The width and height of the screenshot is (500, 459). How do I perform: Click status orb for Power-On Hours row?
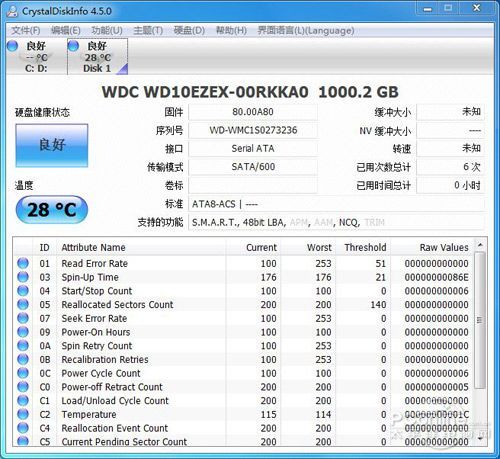click(x=23, y=331)
